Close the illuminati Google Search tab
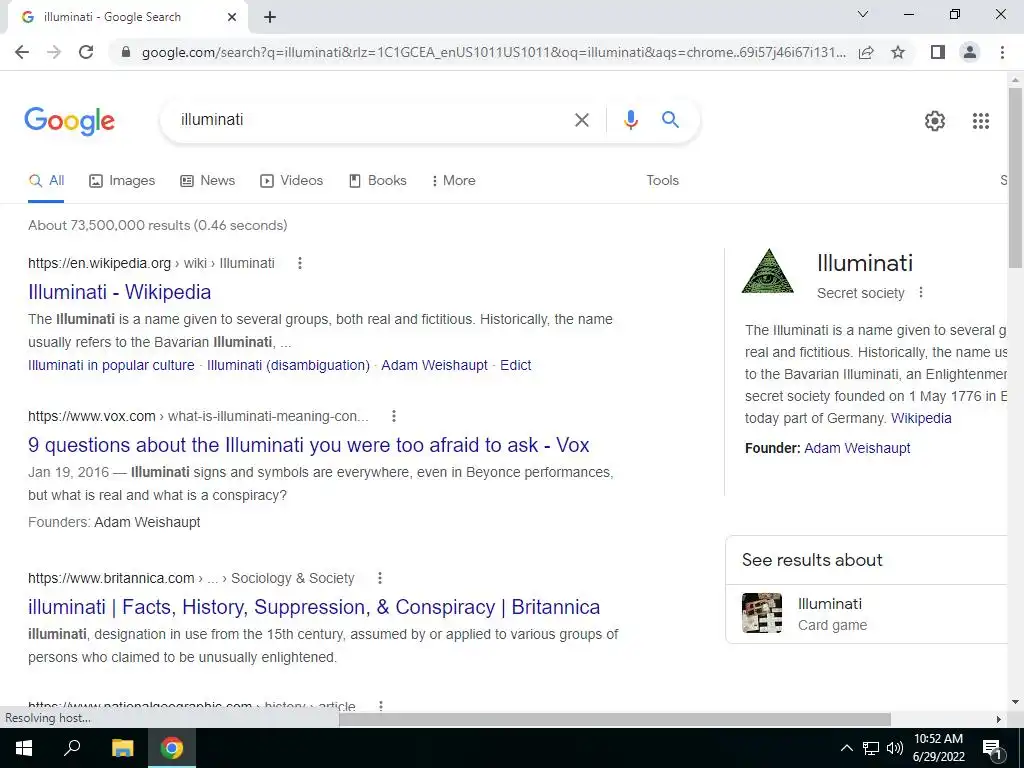 point(232,18)
